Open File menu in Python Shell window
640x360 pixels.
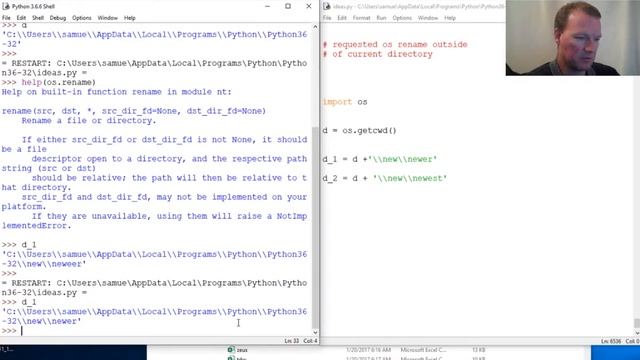(x=6, y=18)
